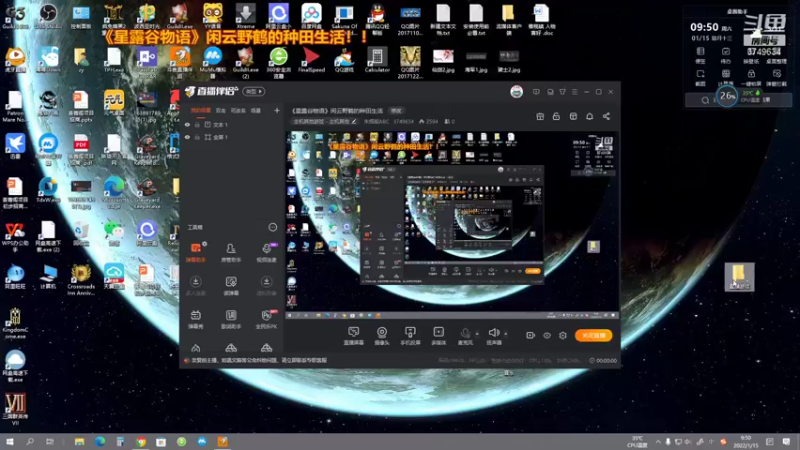800x450 pixels.
Task: Open the 读弹幕 read-danmaku tool
Action: tap(231, 286)
